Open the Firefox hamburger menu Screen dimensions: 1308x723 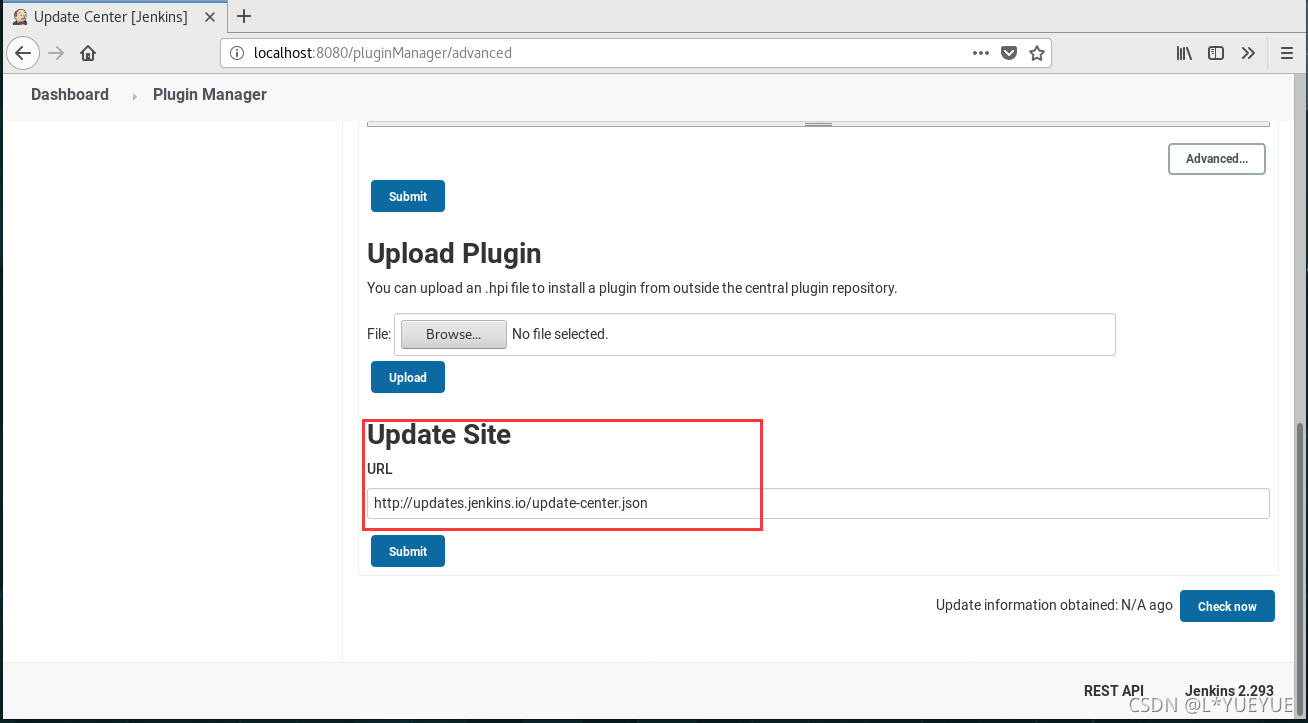1287,53
